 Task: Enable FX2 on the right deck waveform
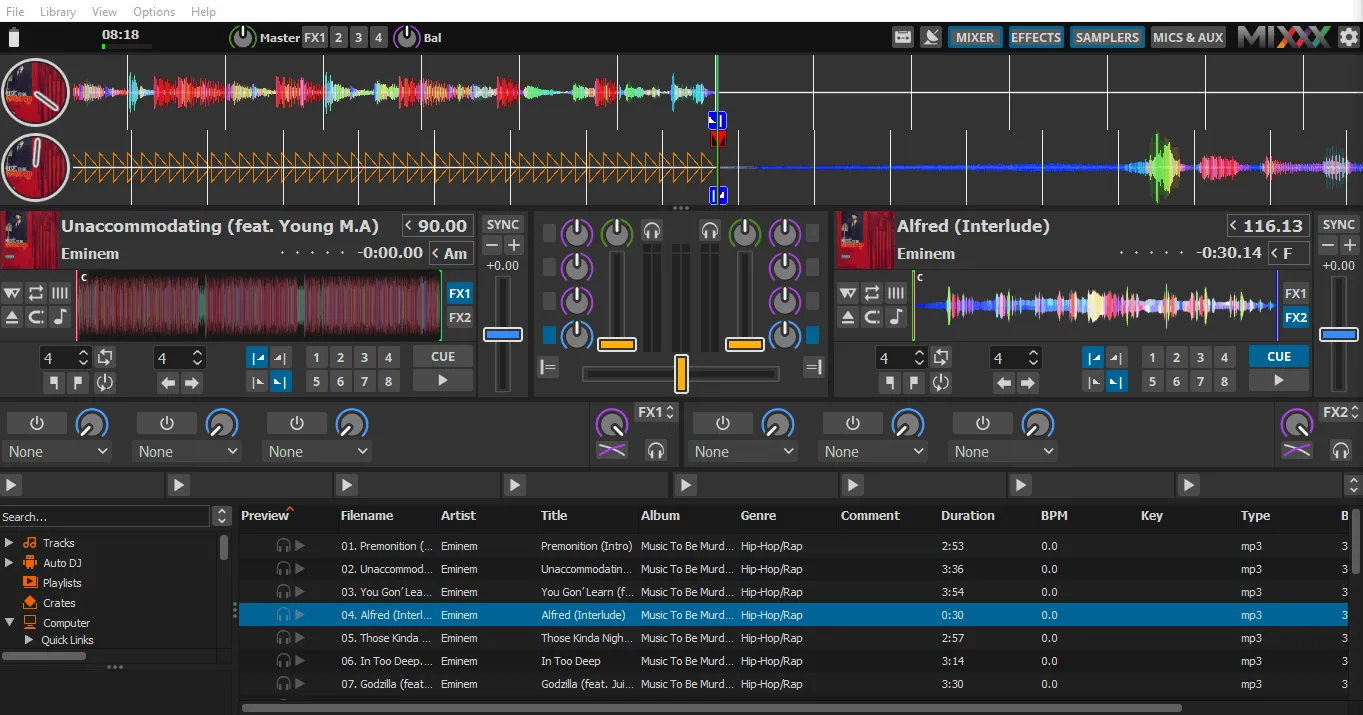click(1295, 318)
